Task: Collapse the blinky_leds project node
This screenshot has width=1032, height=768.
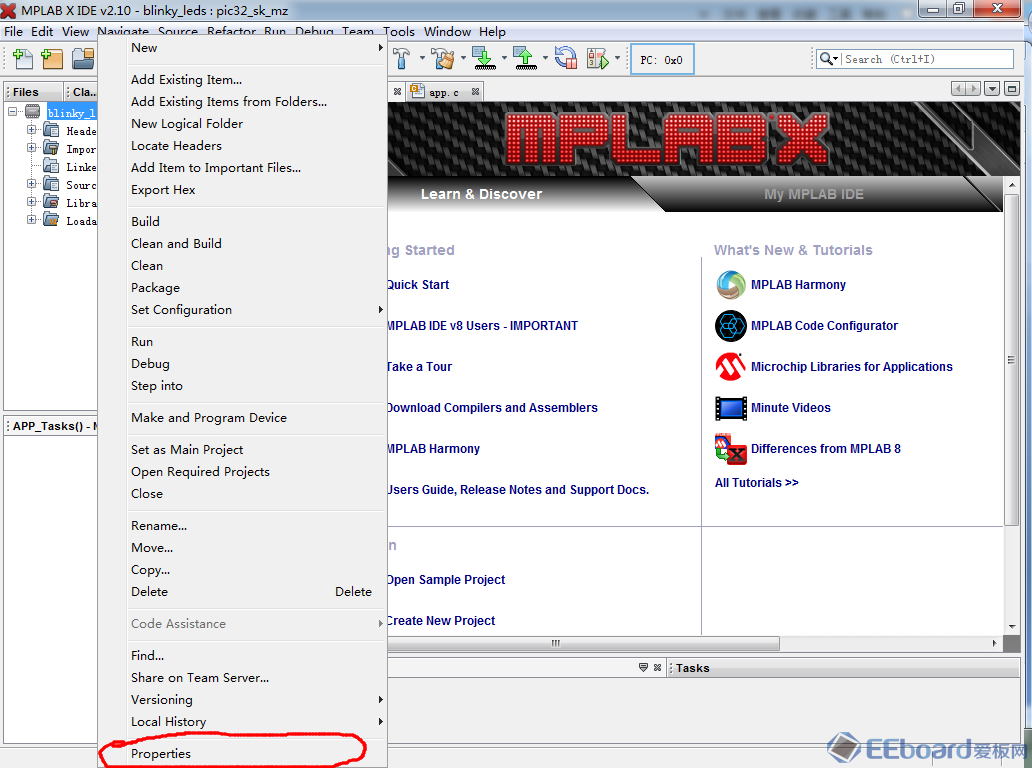Action: (14, 112)
